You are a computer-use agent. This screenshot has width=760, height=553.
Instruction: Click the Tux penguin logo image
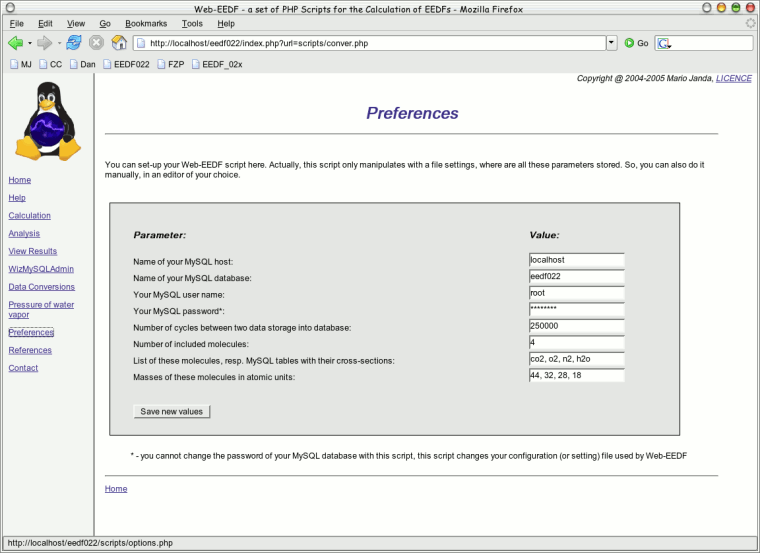pyautogui.click(x=46, y=122)
